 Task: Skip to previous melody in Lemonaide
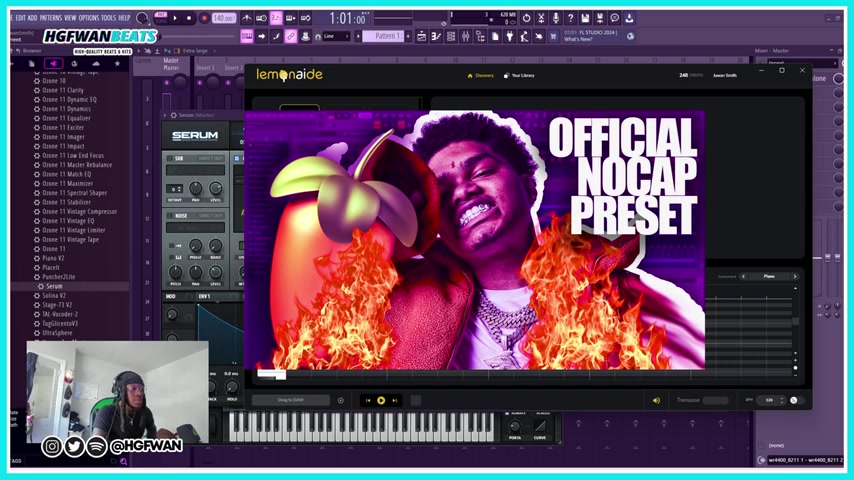[x=368, y=400]
